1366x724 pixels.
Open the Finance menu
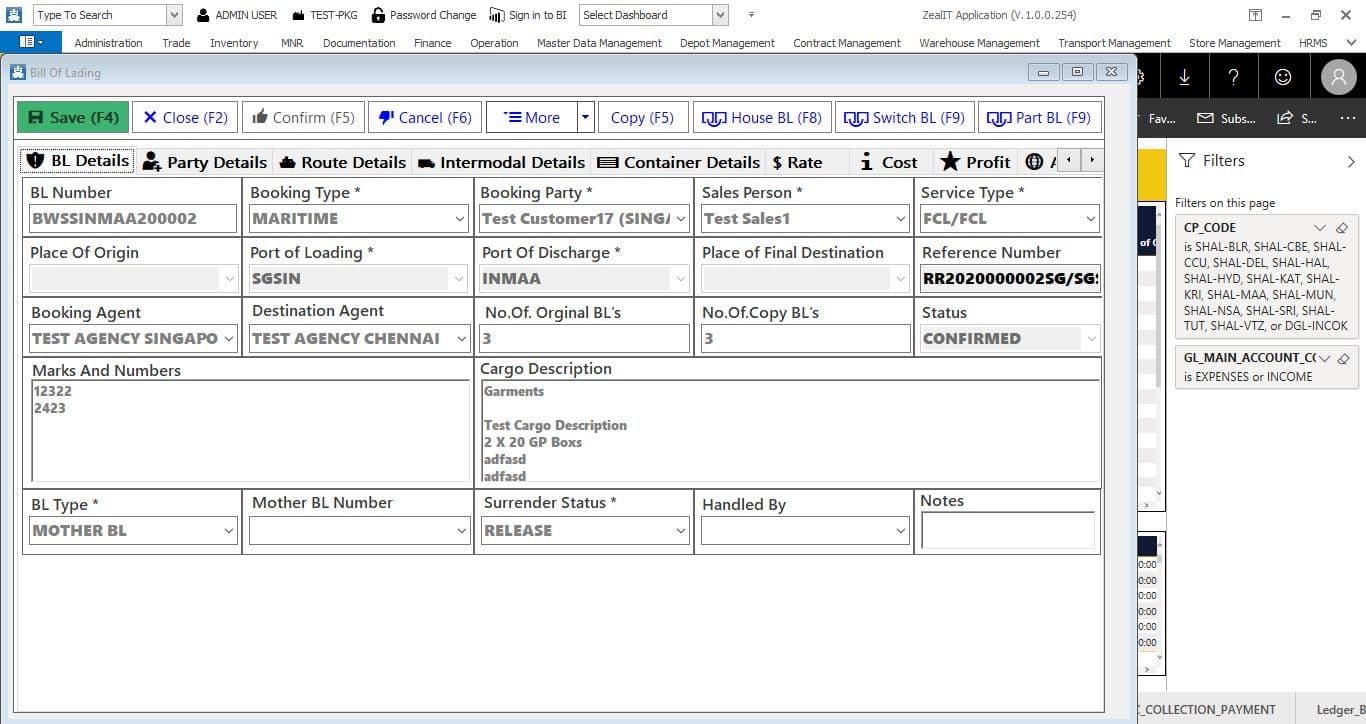point(432,43)
